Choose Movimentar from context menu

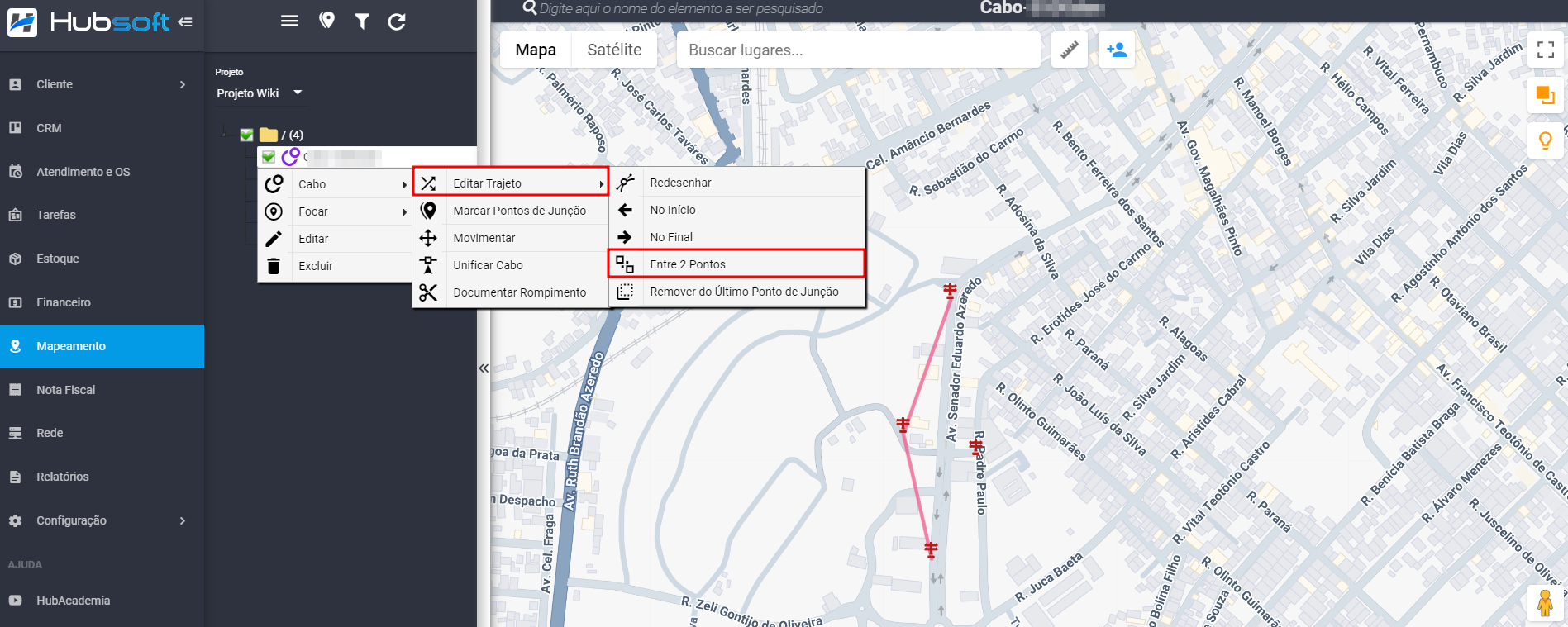pyautogui.click(x=511, y=238)
